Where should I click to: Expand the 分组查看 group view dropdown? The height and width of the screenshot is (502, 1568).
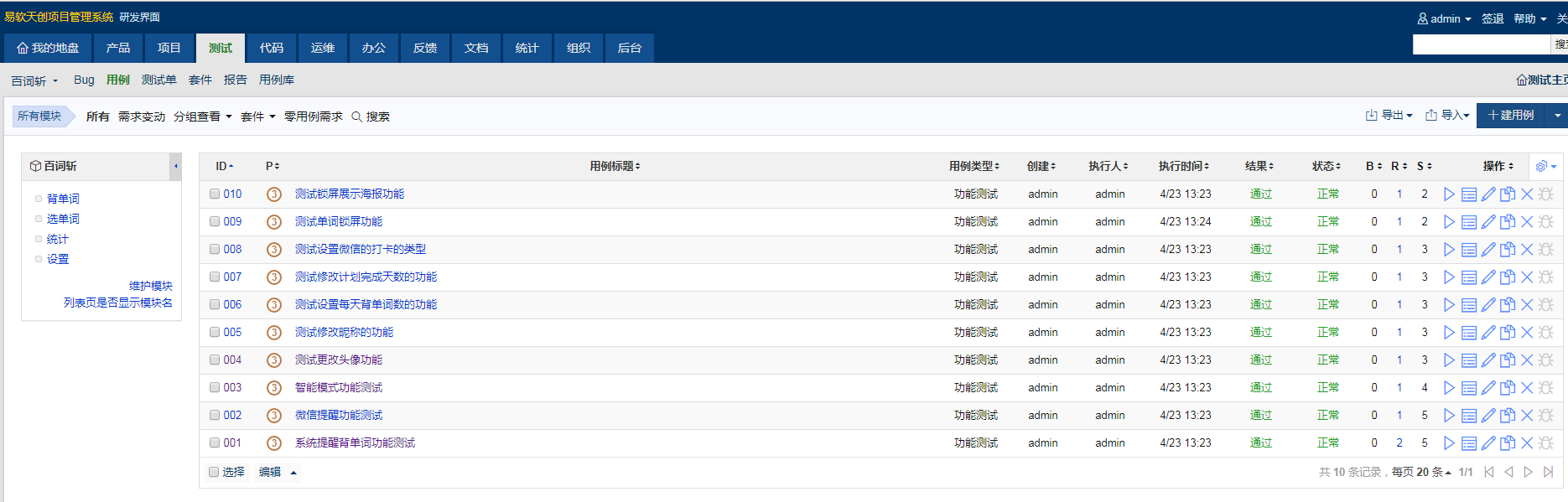pyautogui.click(x=202, y=116)
